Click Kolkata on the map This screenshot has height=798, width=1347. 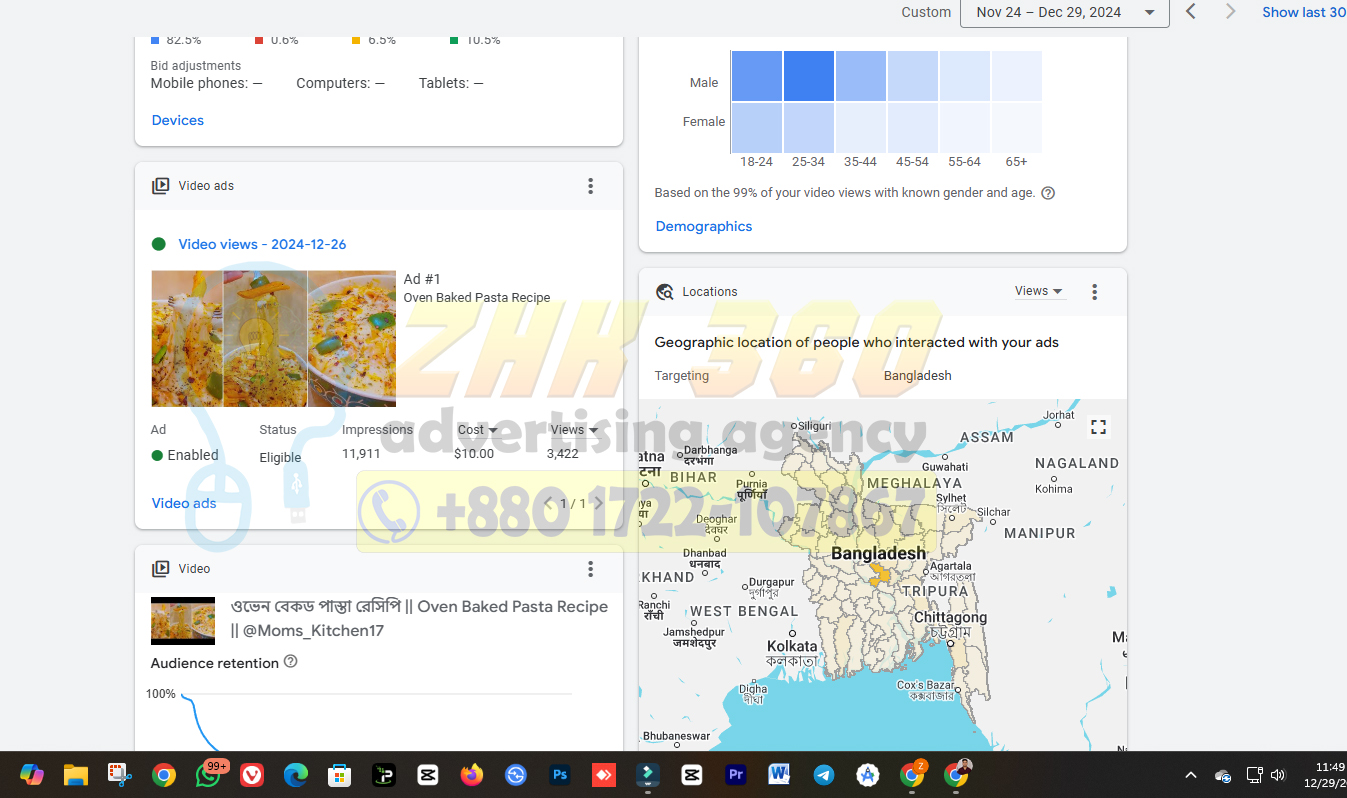coord(792,646)
